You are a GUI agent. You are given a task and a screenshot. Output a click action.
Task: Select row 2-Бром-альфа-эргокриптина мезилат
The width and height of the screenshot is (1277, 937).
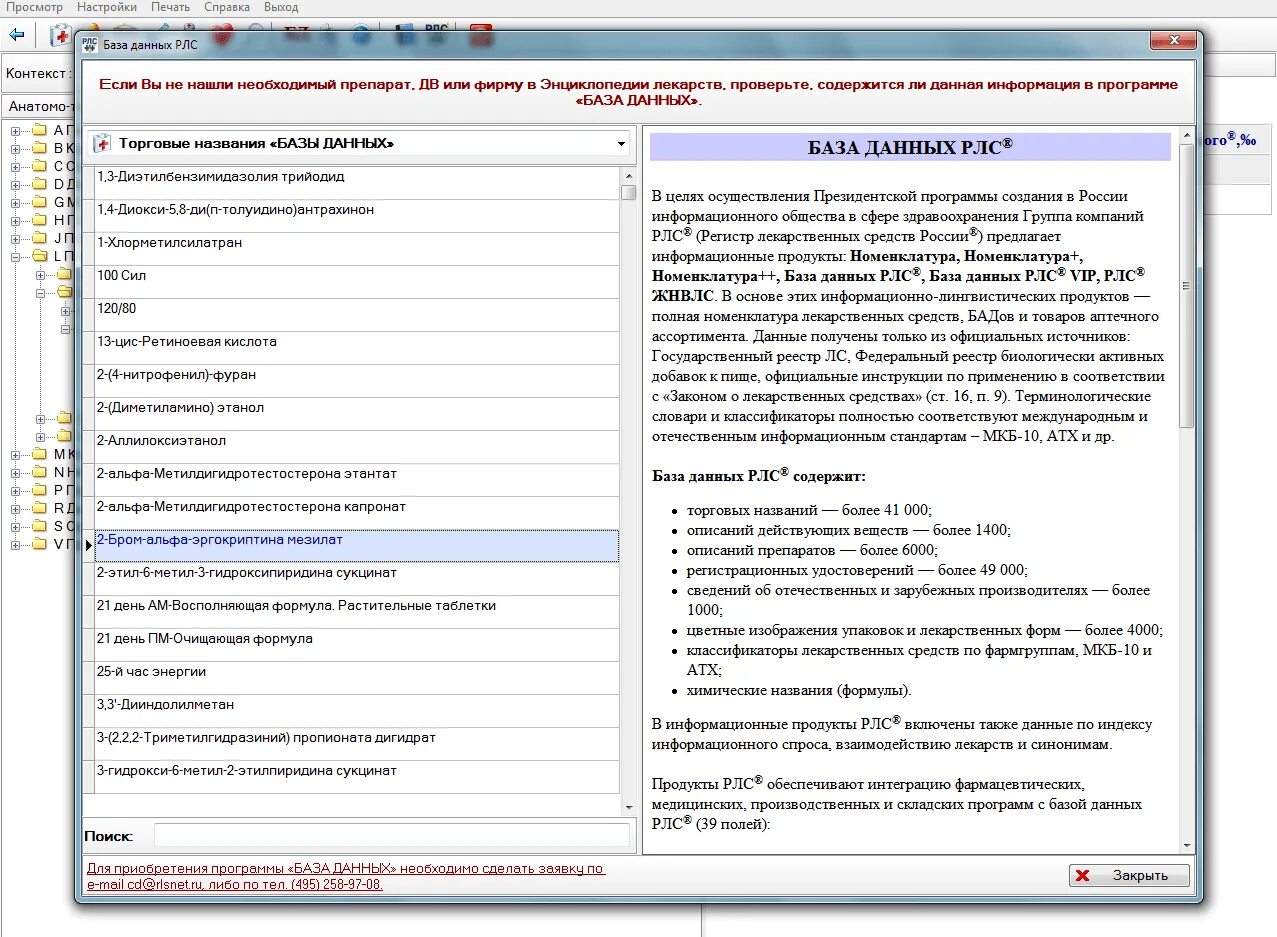(357, 546)
